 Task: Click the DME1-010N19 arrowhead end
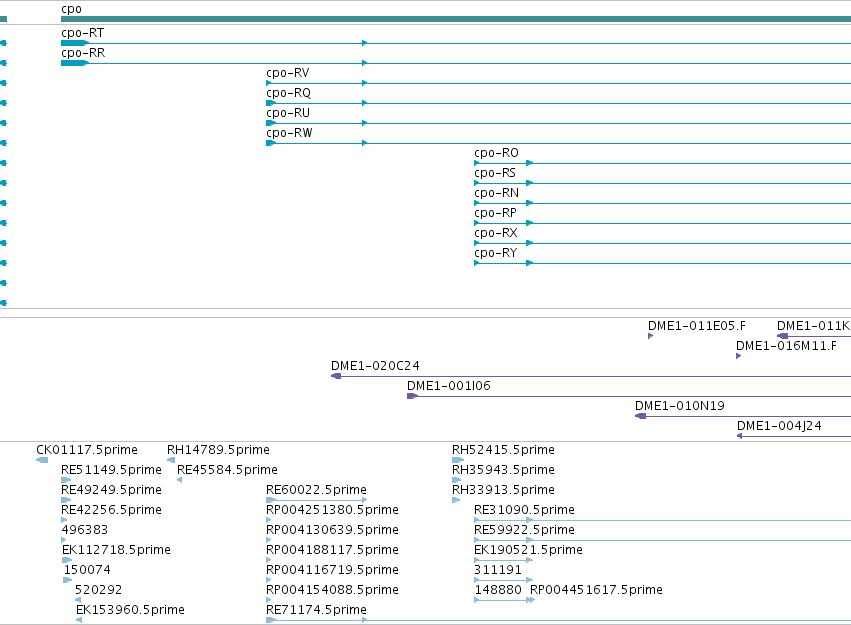coord(640,416)
